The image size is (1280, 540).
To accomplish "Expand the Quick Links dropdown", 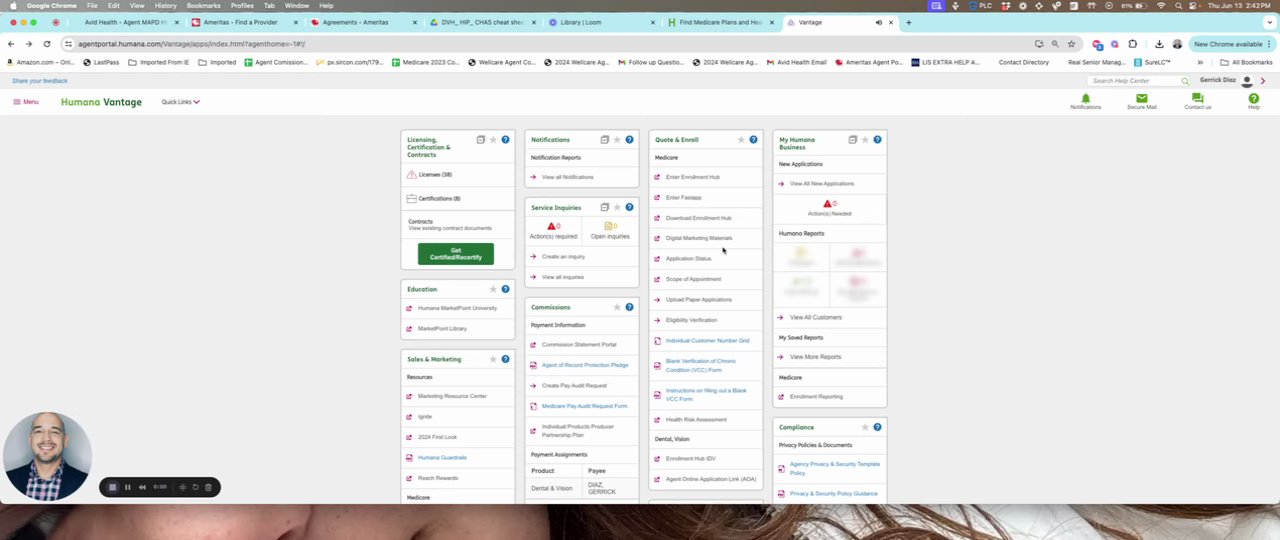I will pyautogui.click(x=180, y=102).
